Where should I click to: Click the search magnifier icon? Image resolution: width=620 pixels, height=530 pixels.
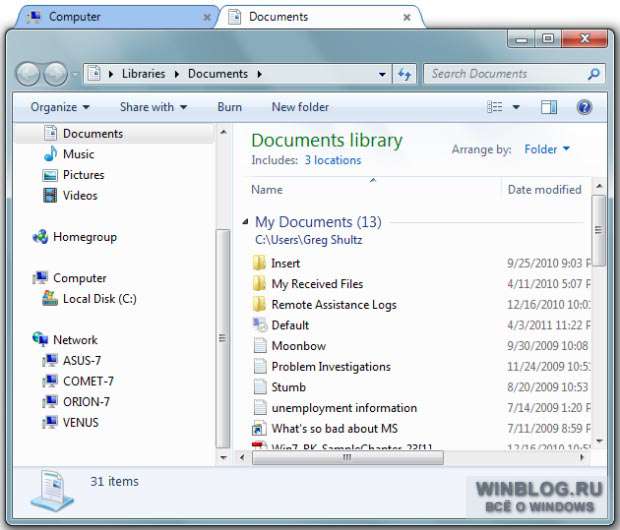[594, 74]
